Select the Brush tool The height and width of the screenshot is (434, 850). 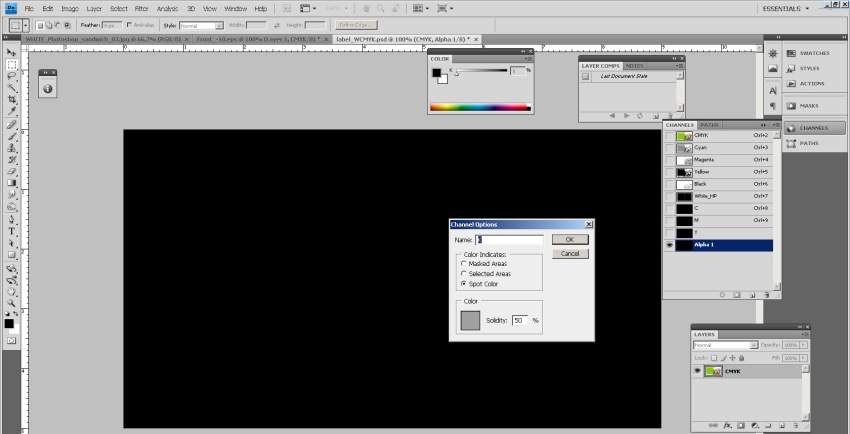coord(11,137)
